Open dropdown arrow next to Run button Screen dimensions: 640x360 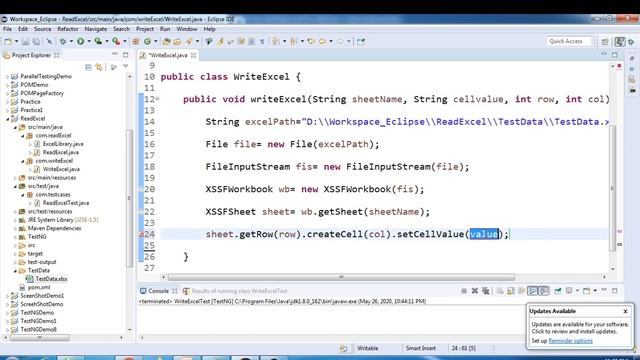pos(89,41)
